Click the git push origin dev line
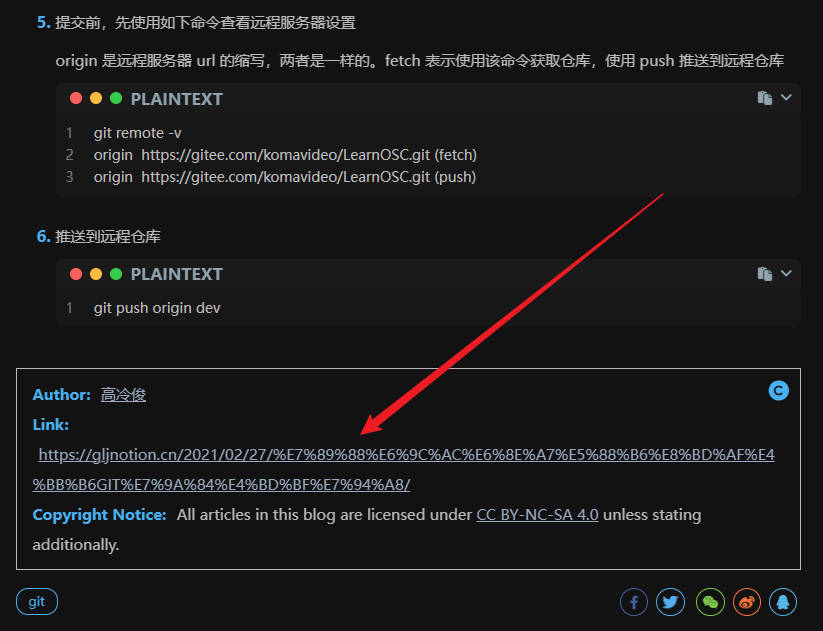The image size is (823, 631). click(157, 308)
